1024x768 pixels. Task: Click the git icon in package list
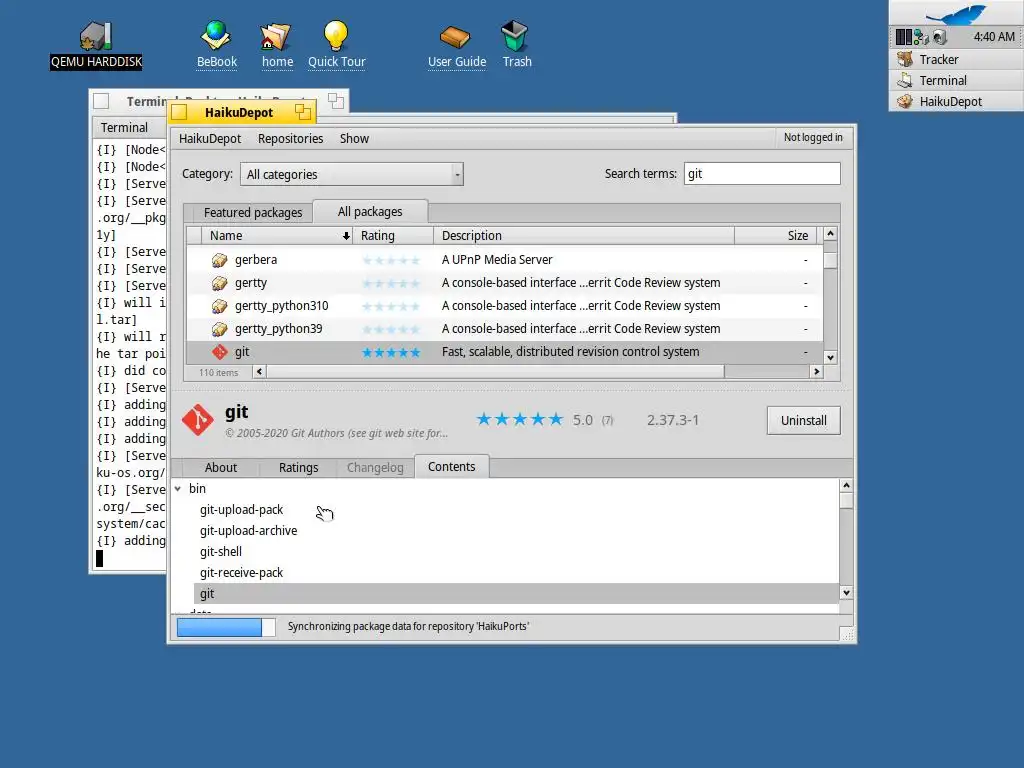219,352
